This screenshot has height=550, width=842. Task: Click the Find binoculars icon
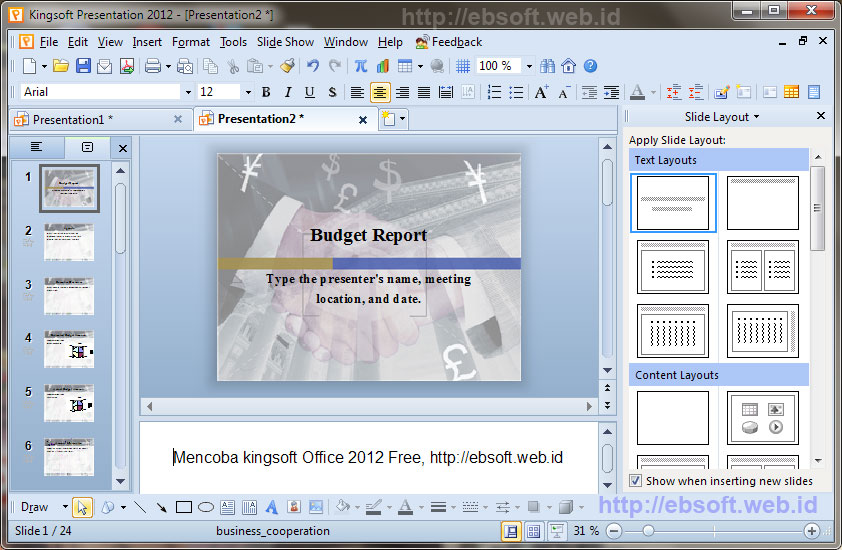click(x=547, y=66)
